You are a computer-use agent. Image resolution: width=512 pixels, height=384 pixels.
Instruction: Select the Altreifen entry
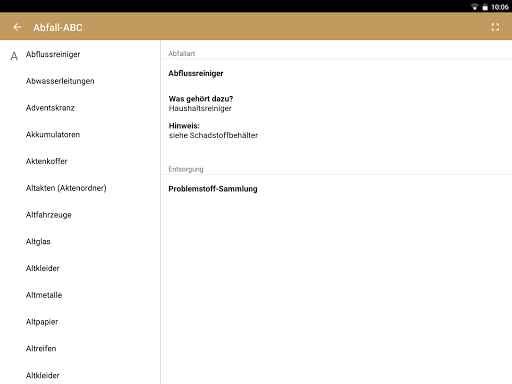(80, 348)
